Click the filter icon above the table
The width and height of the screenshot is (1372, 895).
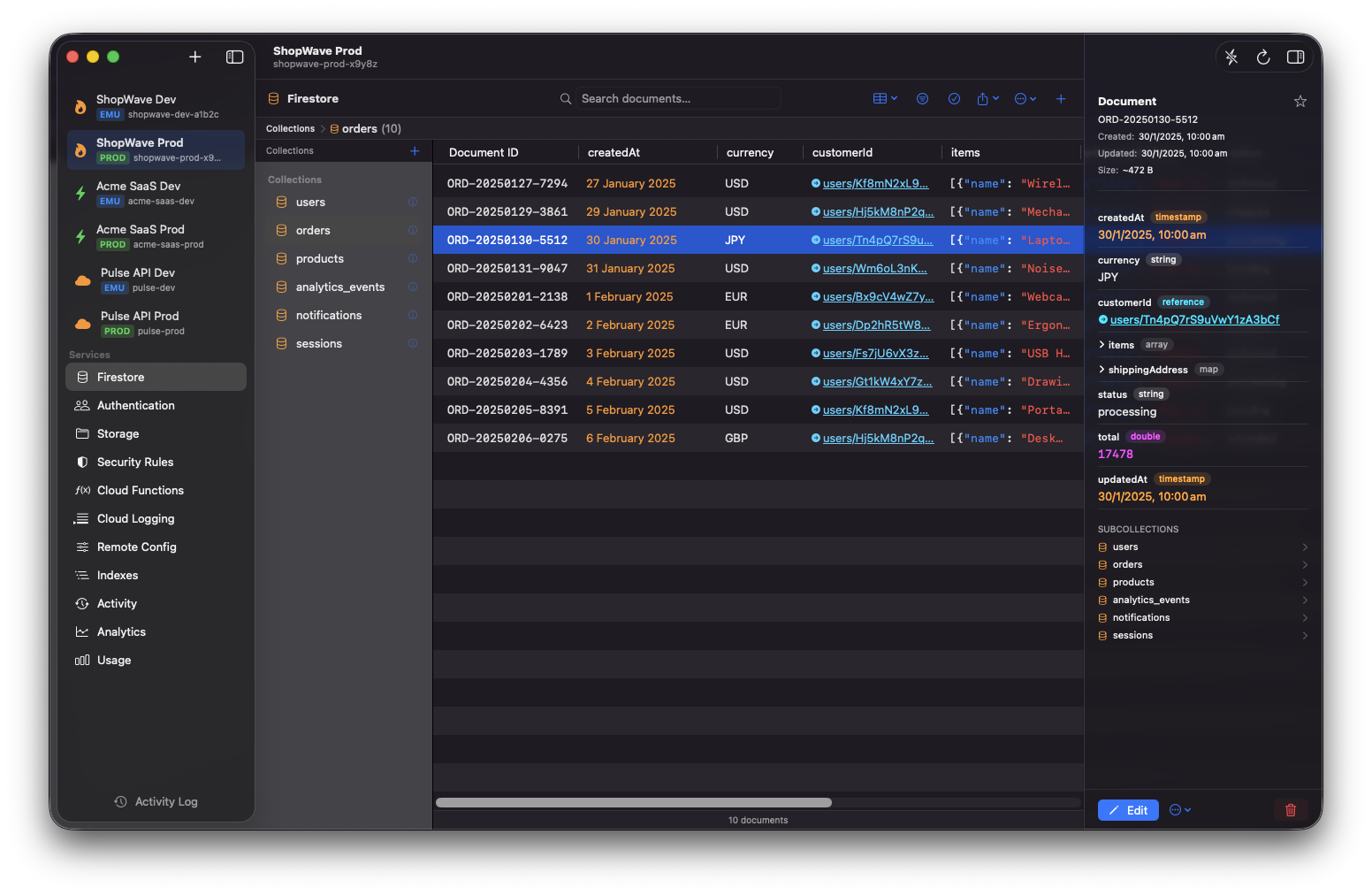tap(922, 98)
